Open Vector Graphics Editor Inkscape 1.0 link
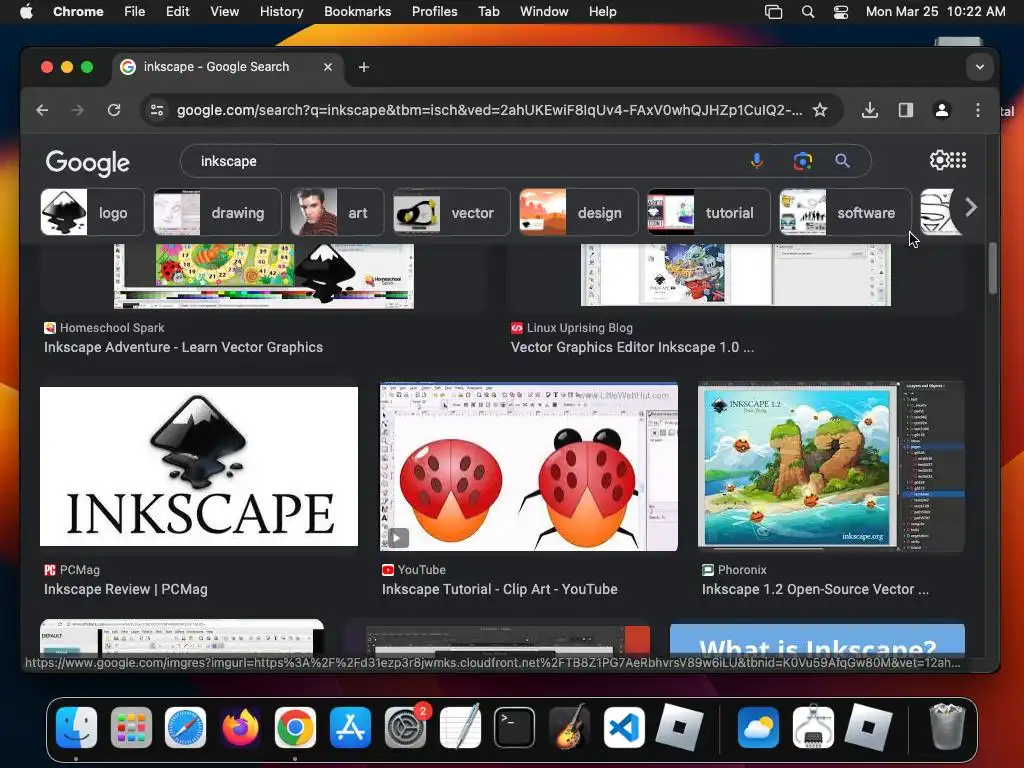1024x768 pixels. coord(632,347)
